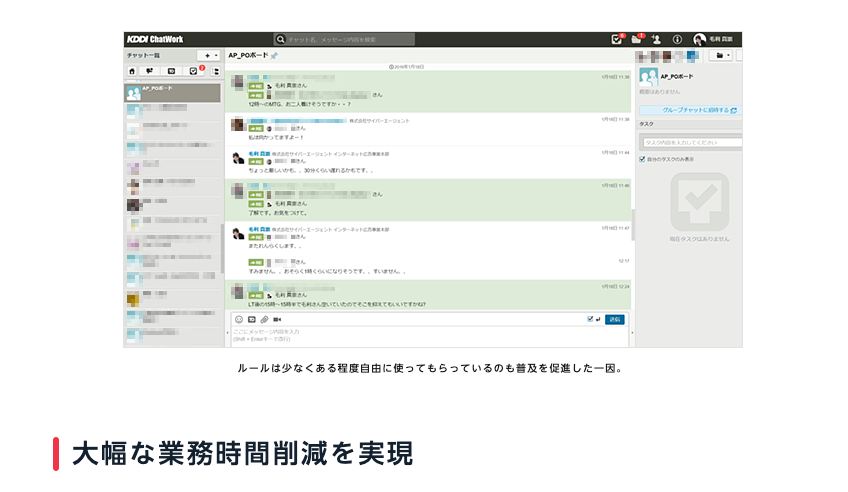
Task: Open the chat list category settings icon
Action: 216,71
